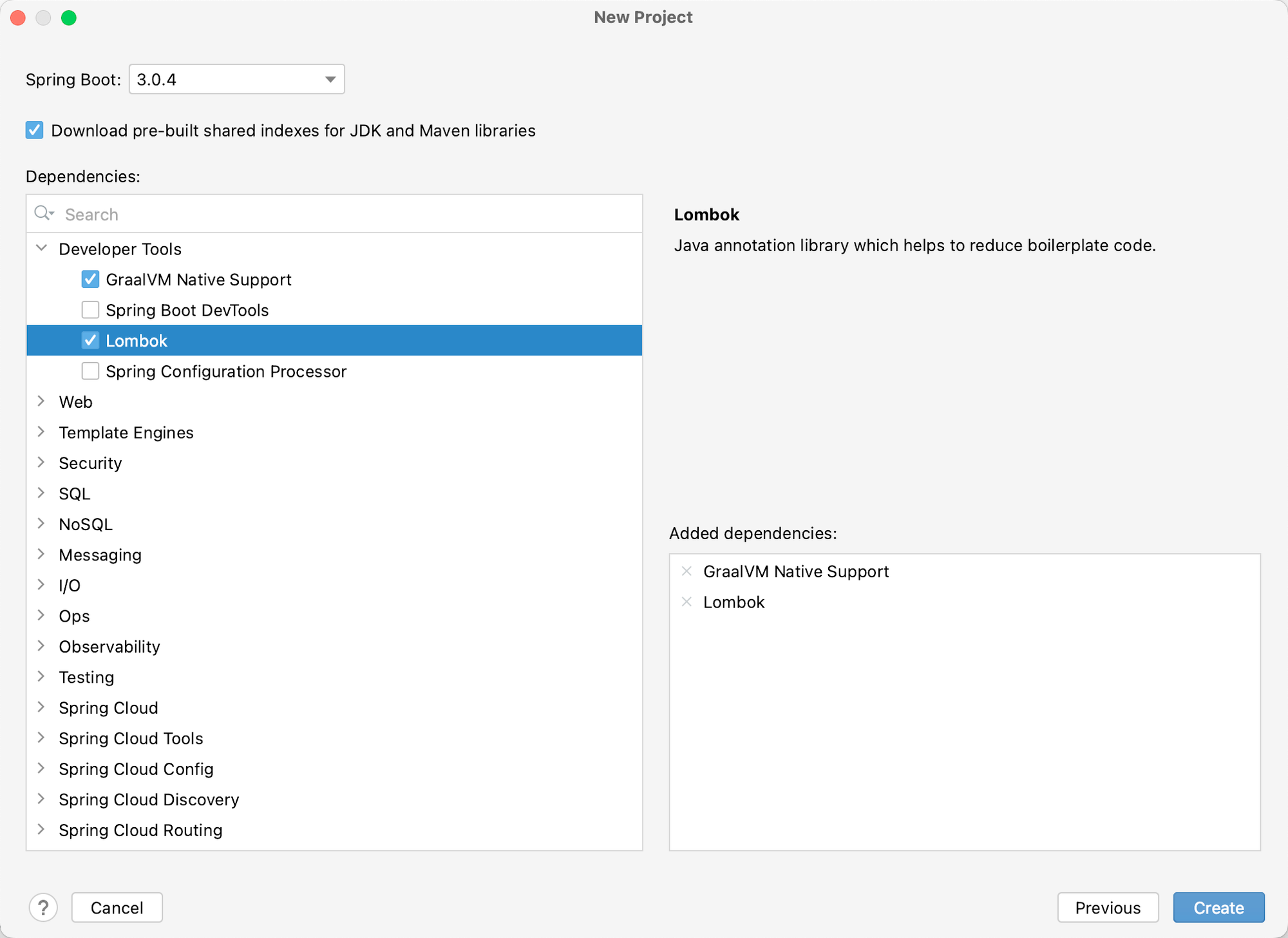Click the Create button

click(x=1218, y=907)
